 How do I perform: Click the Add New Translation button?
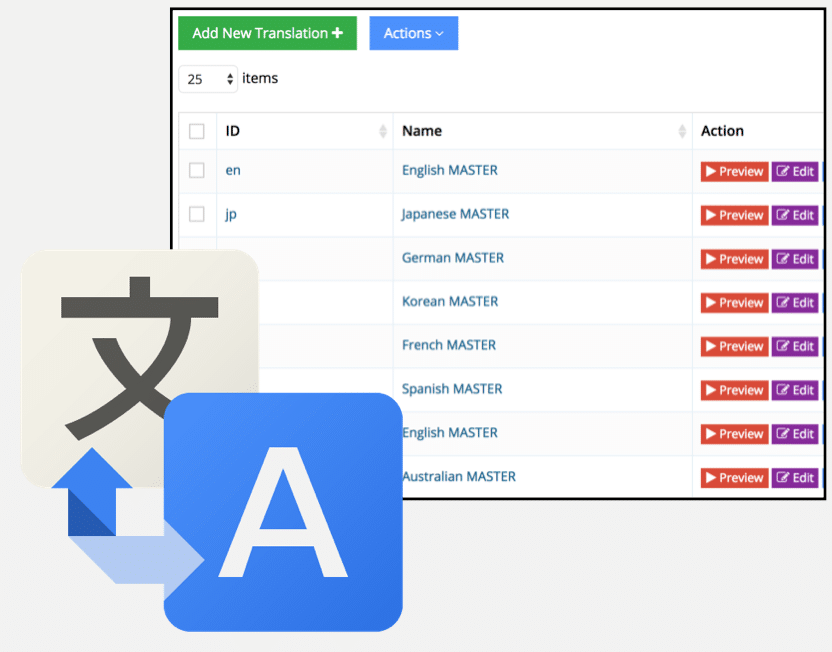267,33
